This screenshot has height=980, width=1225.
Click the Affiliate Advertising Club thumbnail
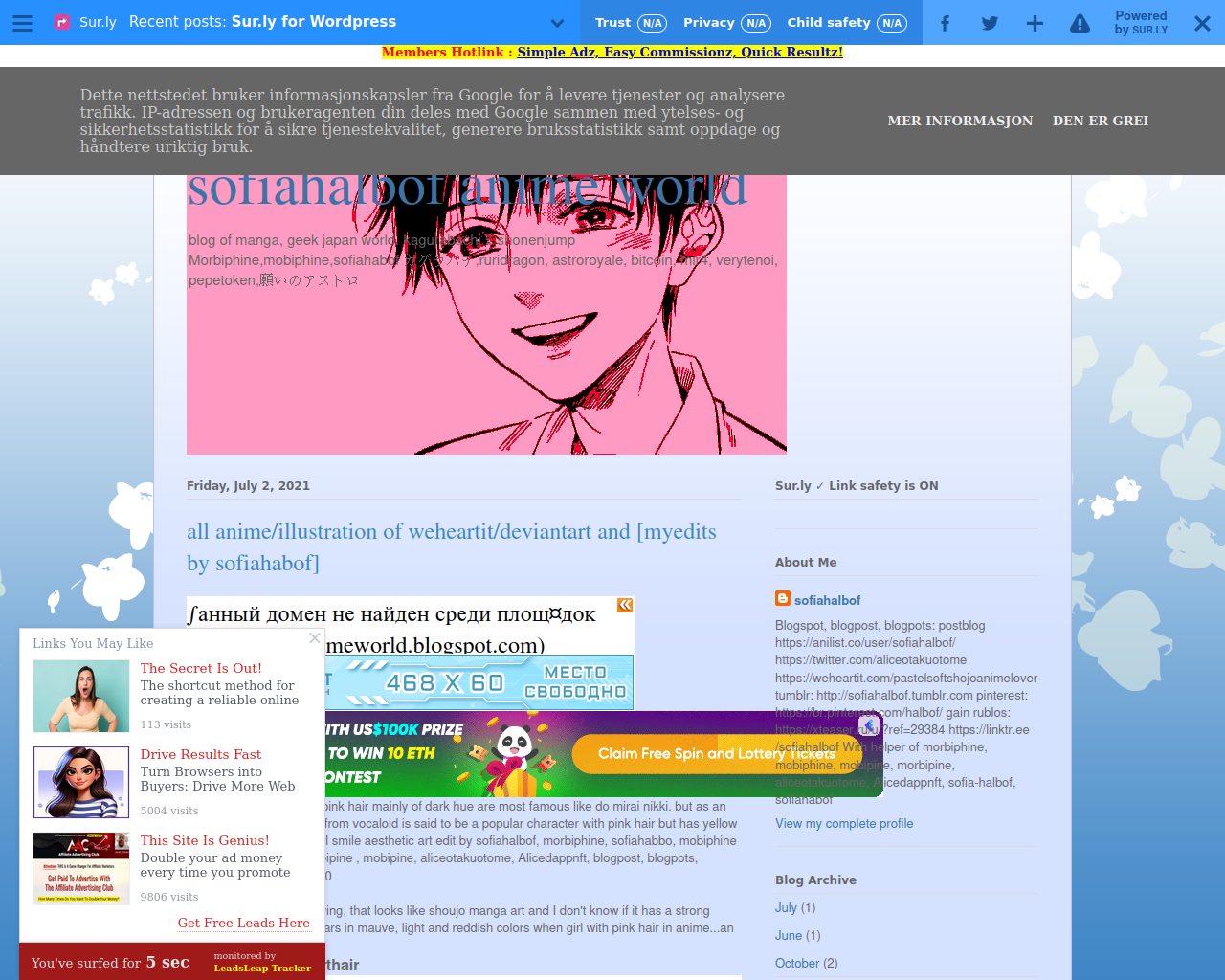tap(81, 869)
